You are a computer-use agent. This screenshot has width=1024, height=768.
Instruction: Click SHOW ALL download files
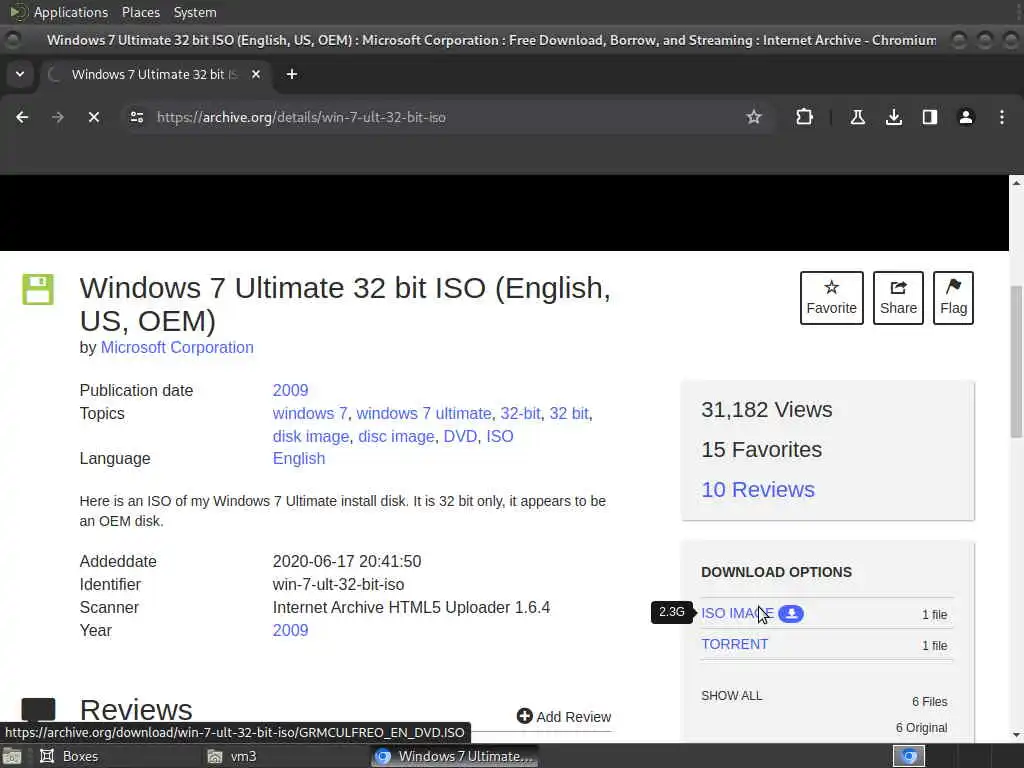point(731,696)
